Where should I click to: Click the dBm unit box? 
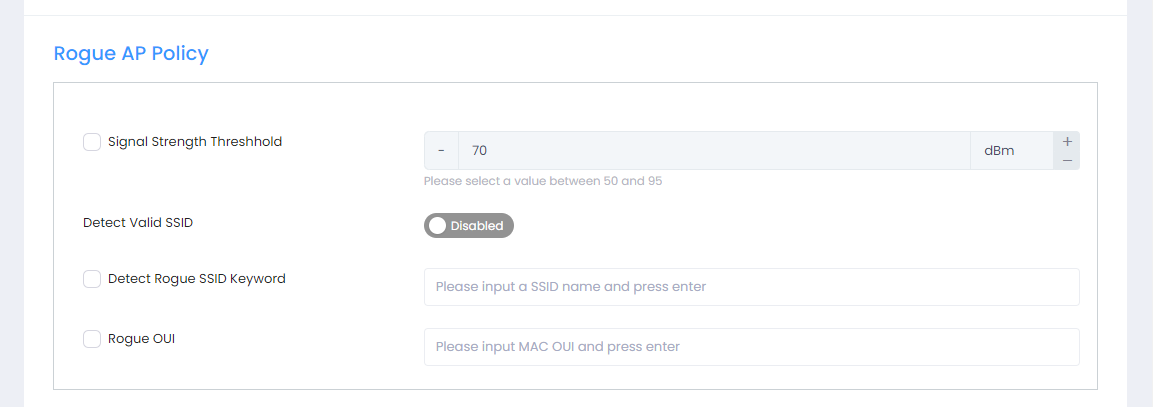1010,151
